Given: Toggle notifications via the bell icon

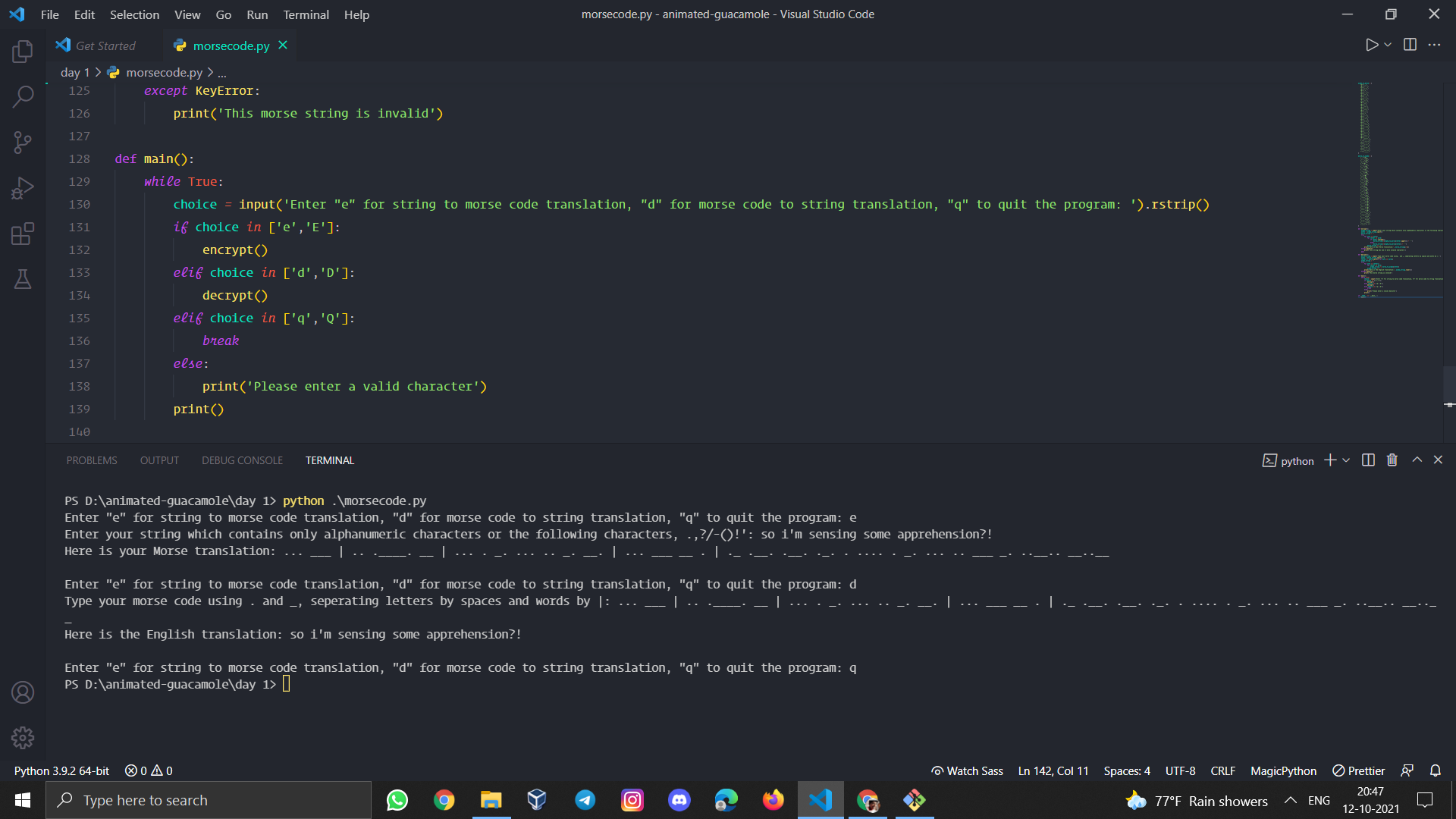Looking at the screenshot, I should click(x=1436, y=770).
